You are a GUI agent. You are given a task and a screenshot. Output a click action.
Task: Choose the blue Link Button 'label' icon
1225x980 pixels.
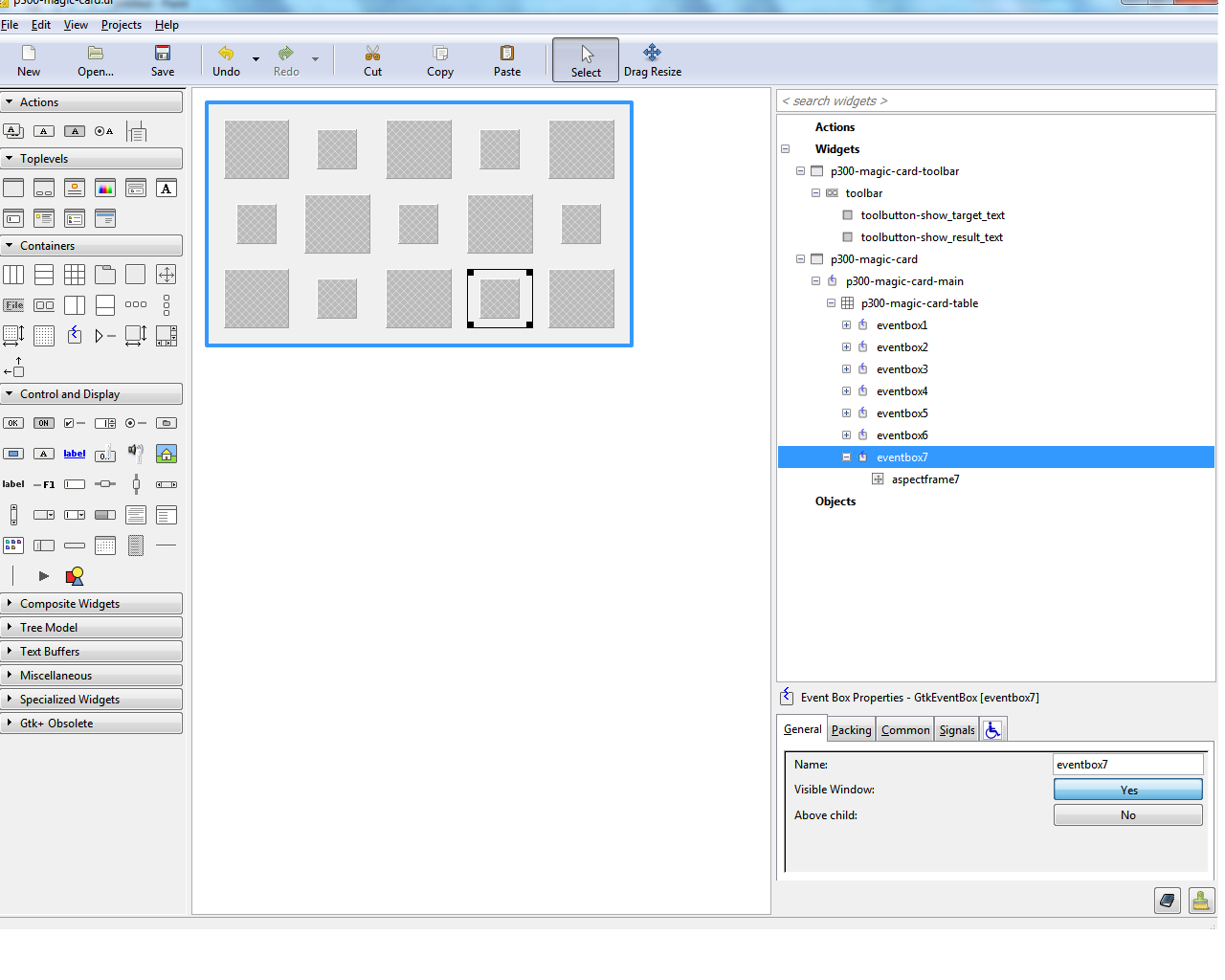(75, 454)
